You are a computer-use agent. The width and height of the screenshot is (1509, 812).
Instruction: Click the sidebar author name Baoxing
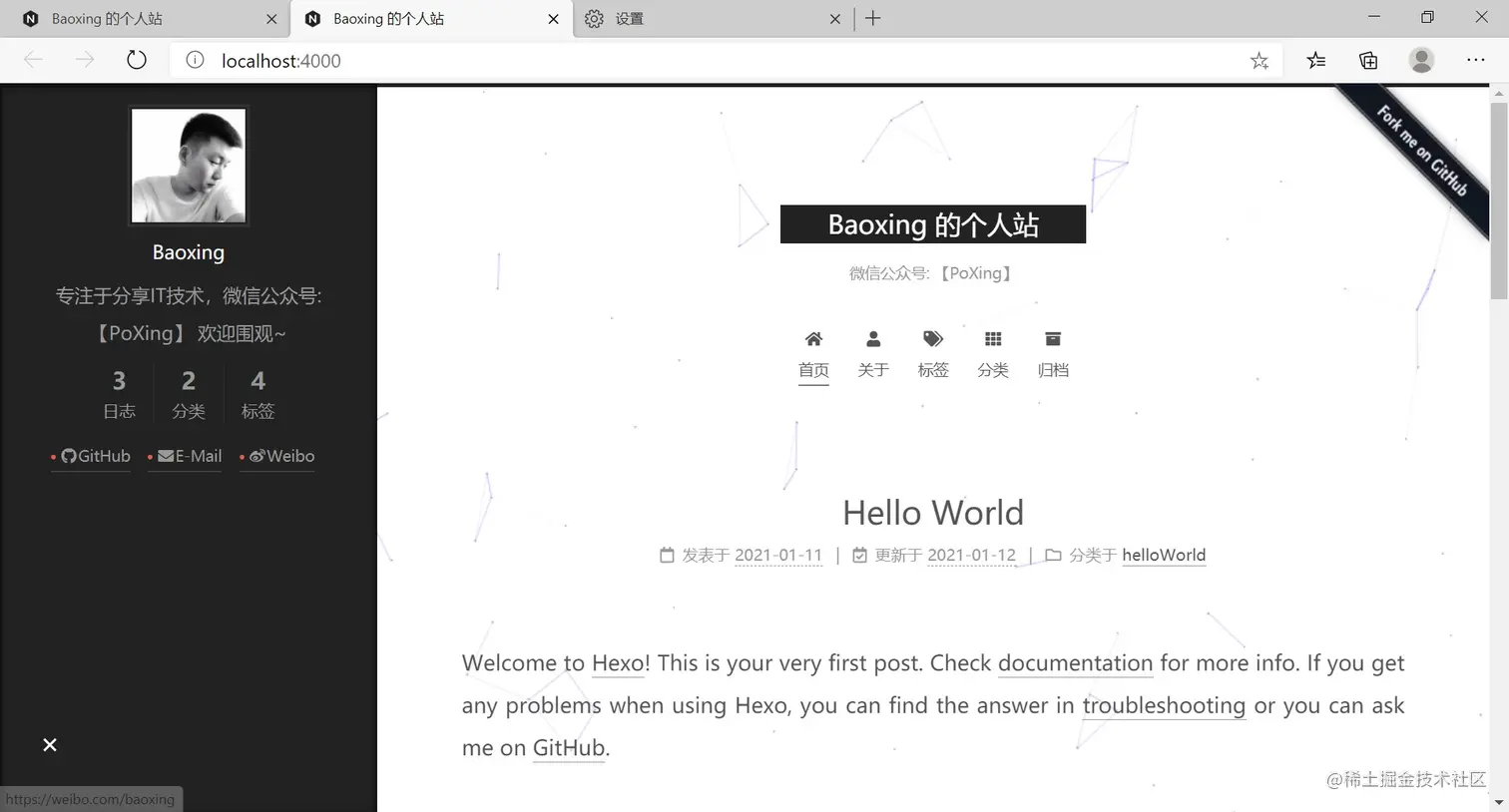[189, 252]
